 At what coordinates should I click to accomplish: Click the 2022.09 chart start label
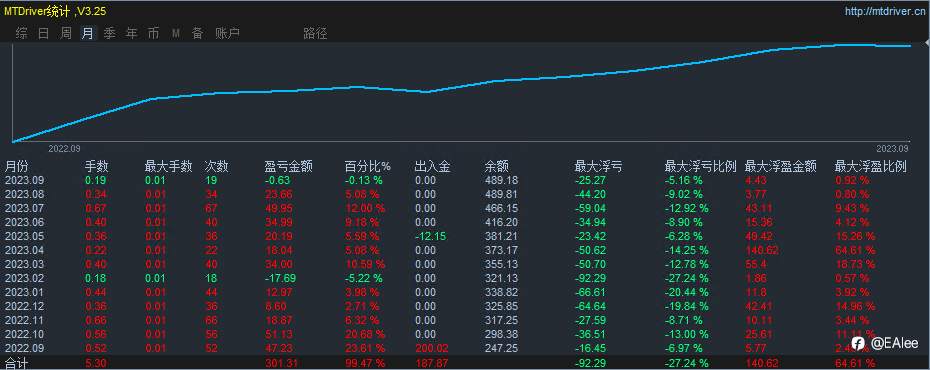(64, 148)
